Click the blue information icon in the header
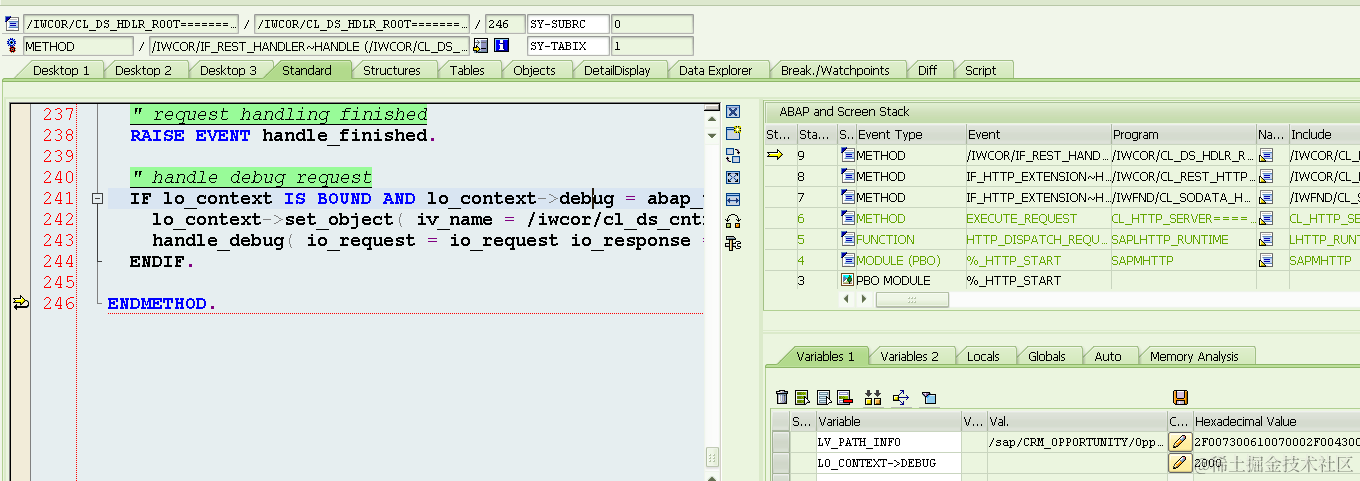The height and width of the screenshot is (481, 1360). click(502, 45)
